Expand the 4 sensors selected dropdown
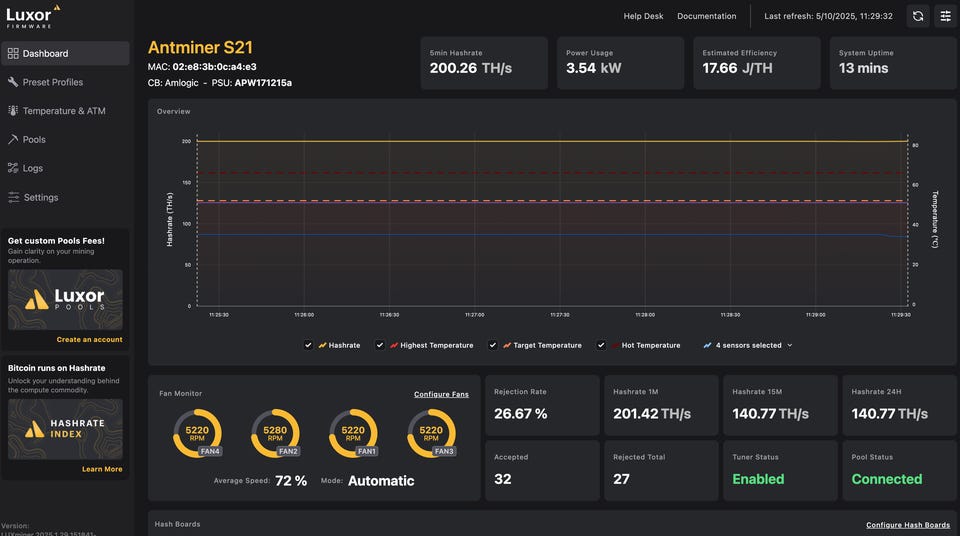960x536 pixels. (748, 345)
